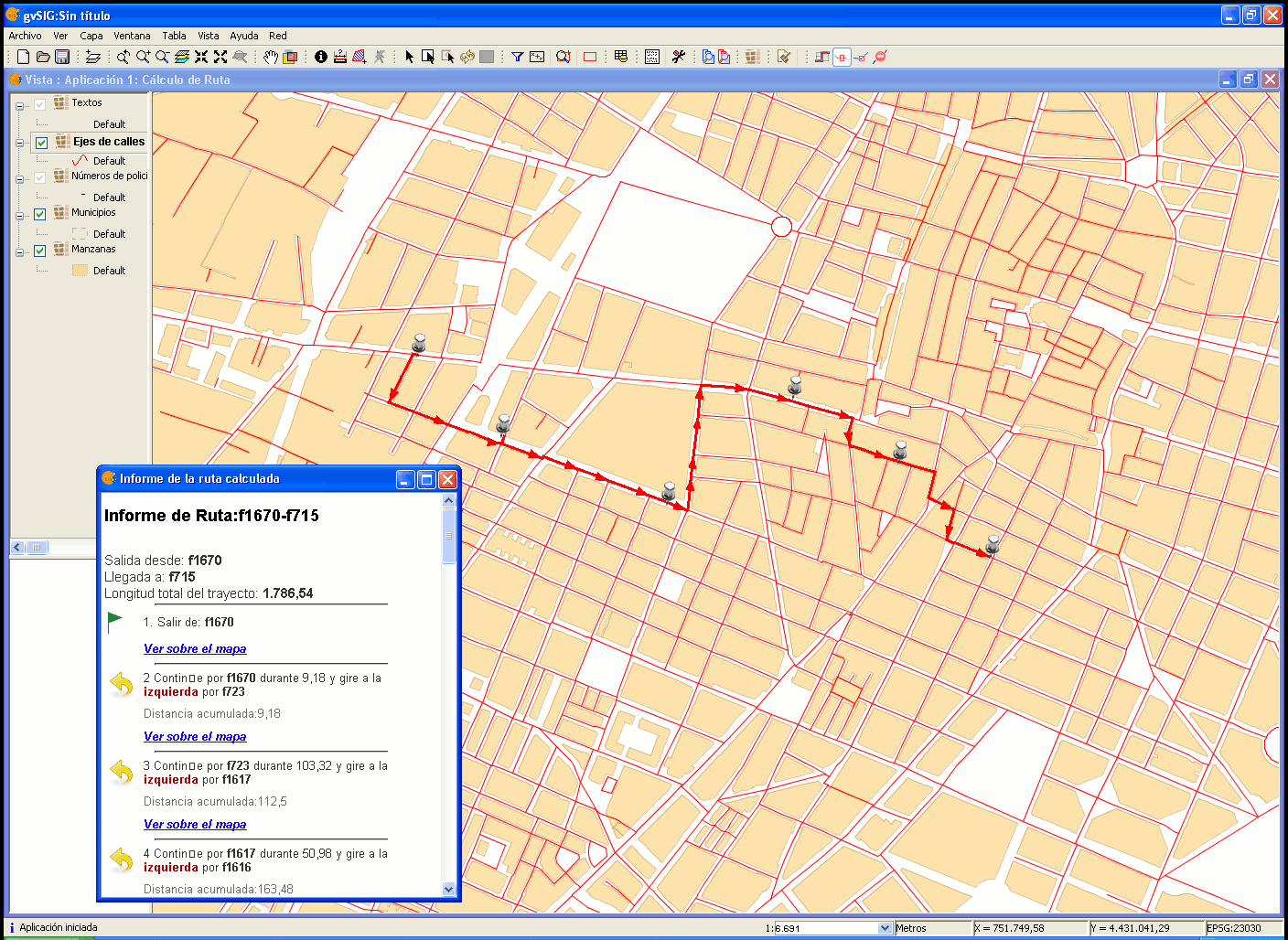Select the Manzanas layer name

93,249
